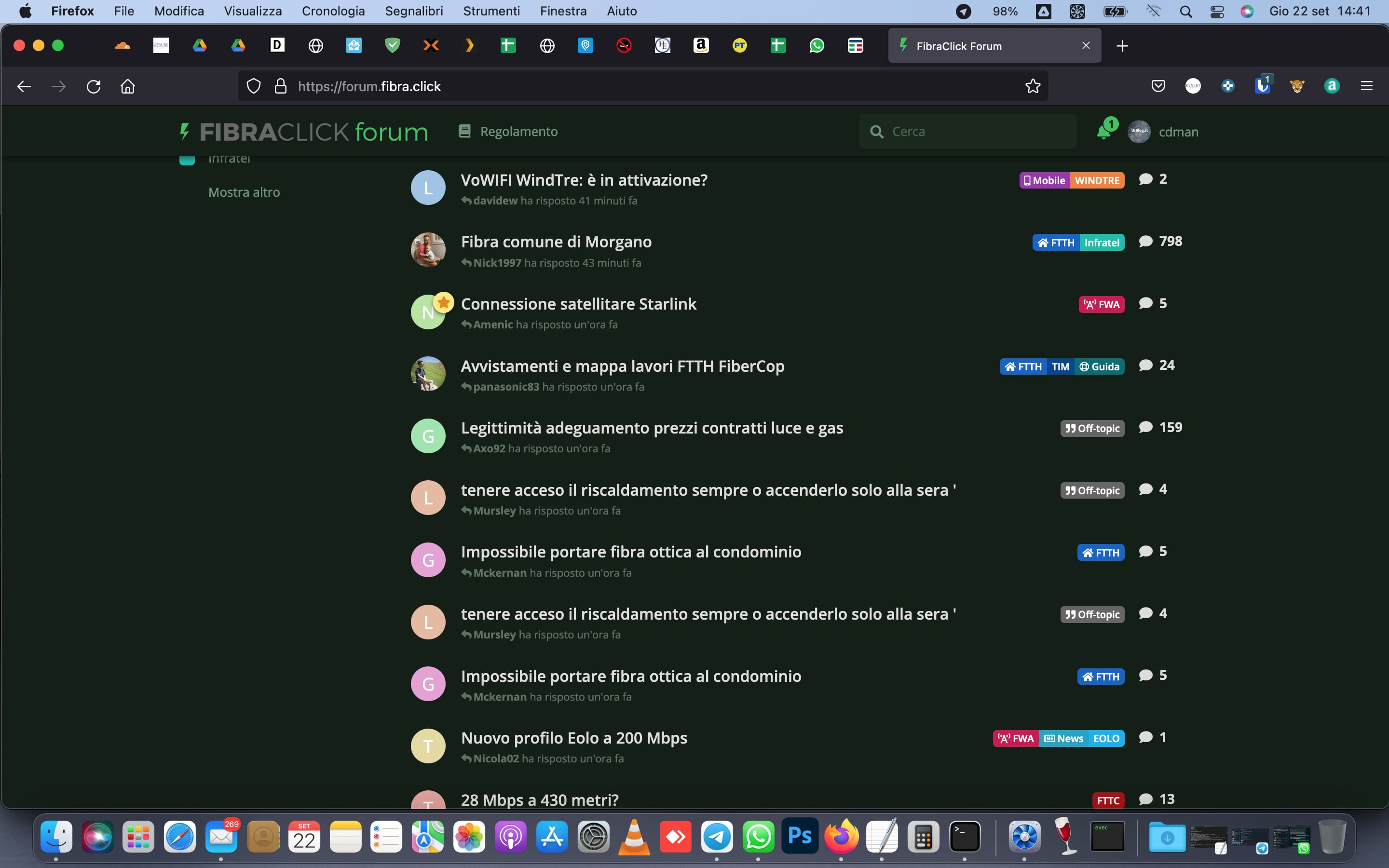The width and height of the screenshot is (1389, 868).
Task: Open the Regolamento link in the header
Action: pyautogui.click(x=518, y=132)
